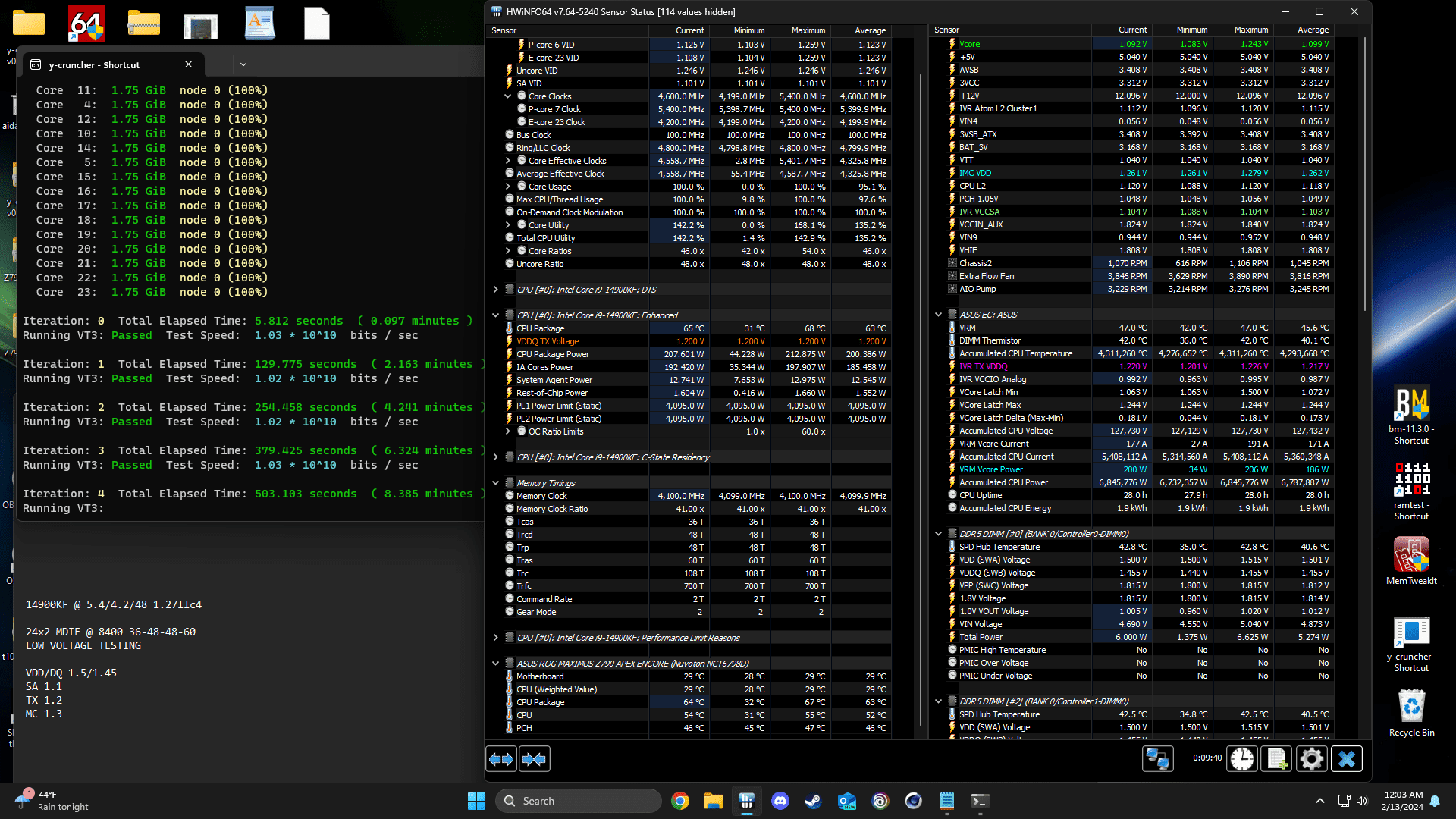Click the Maximum column header in left pane

[x=808, y=30]
